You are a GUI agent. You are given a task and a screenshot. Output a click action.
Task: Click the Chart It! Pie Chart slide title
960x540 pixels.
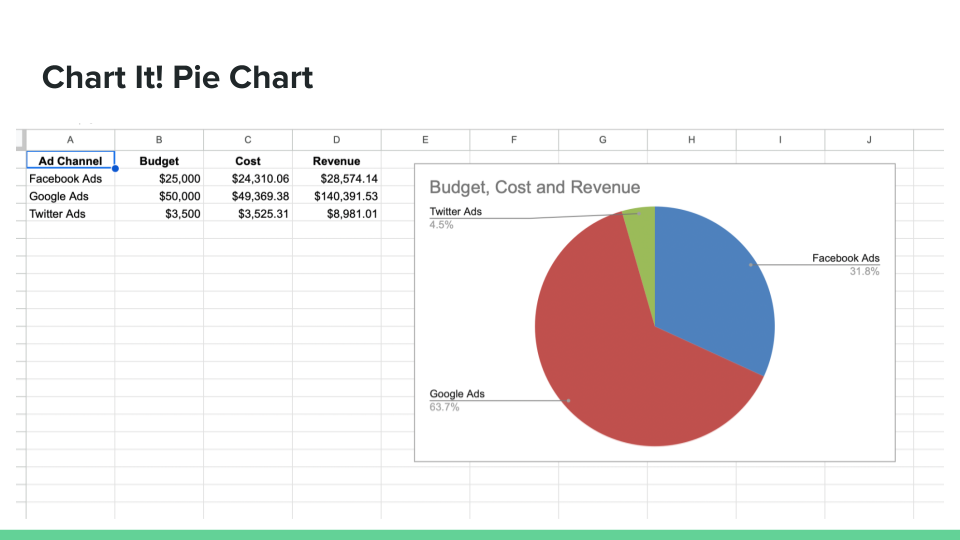click(178, 78)
